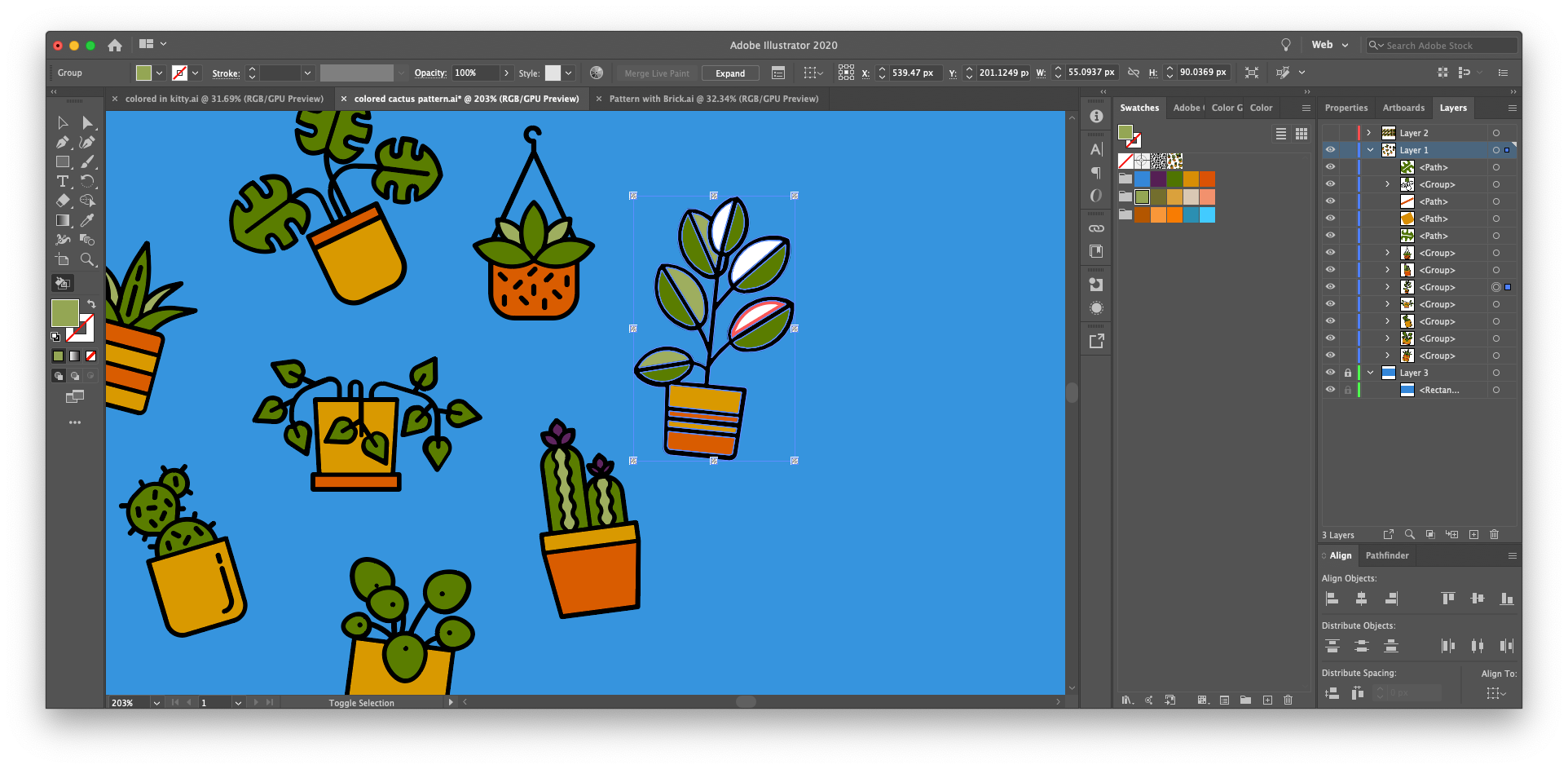1568x769 pixels.
Task: Select the Pen tool
Action: (x=63, y=142)
